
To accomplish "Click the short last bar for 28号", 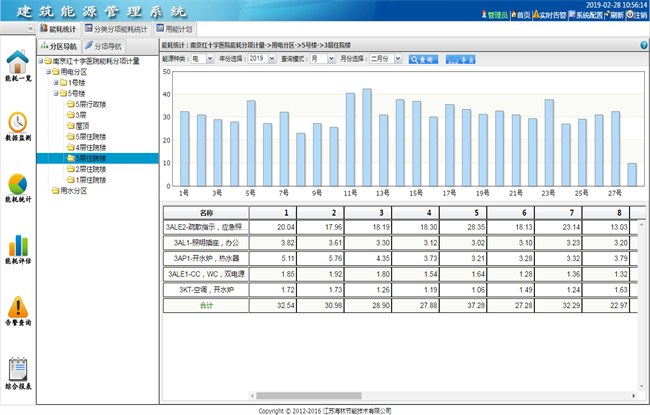I will pos(632,175).
